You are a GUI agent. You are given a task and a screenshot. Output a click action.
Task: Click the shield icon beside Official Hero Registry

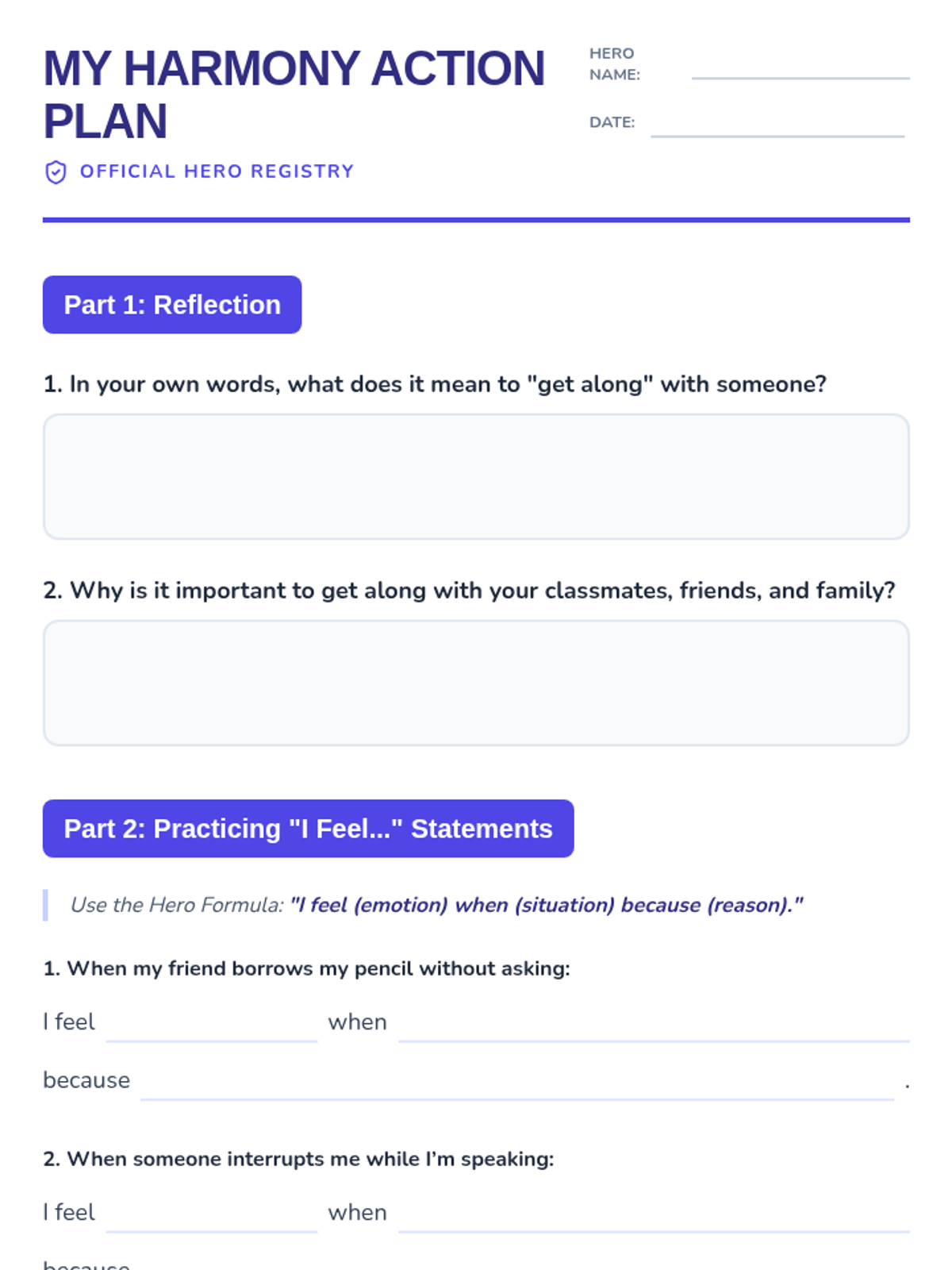pos(56,171)
